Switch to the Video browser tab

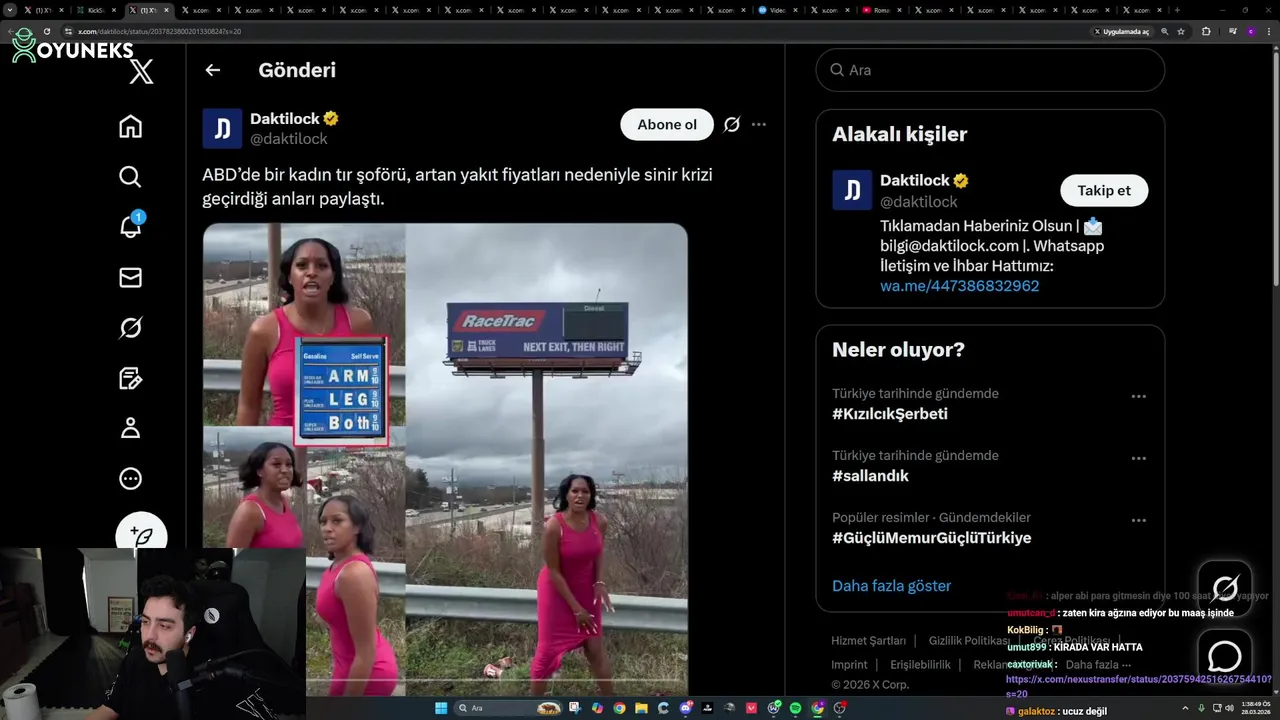(x=777, y=10)
